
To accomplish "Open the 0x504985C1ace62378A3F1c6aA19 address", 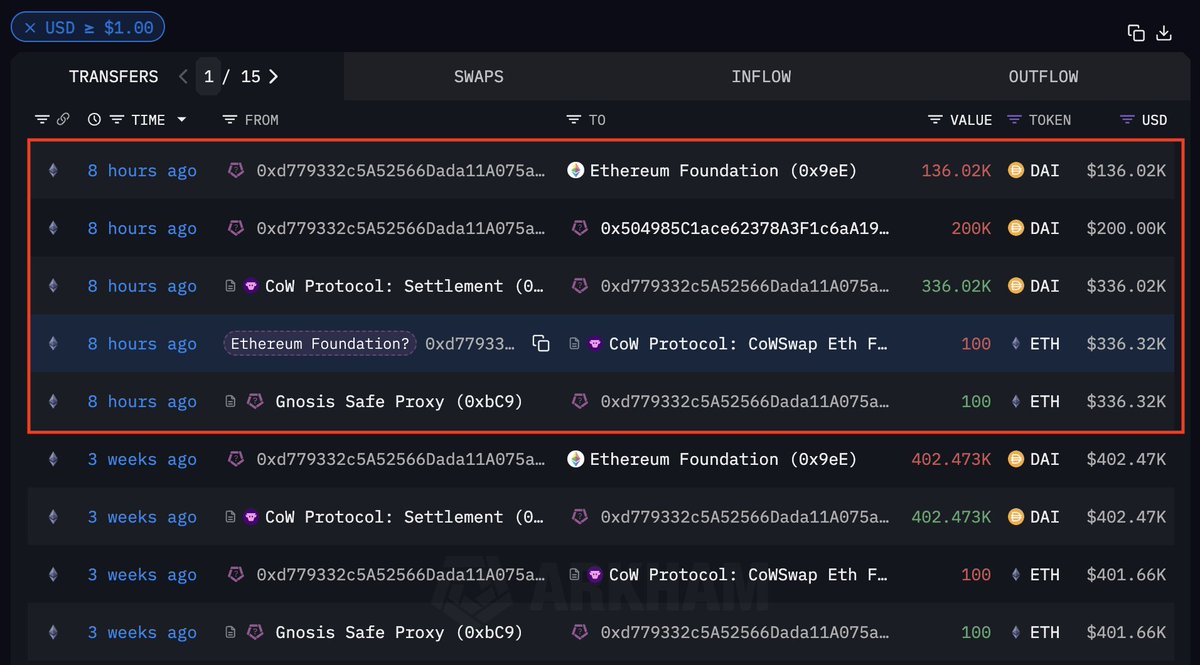I will point(745,229).
